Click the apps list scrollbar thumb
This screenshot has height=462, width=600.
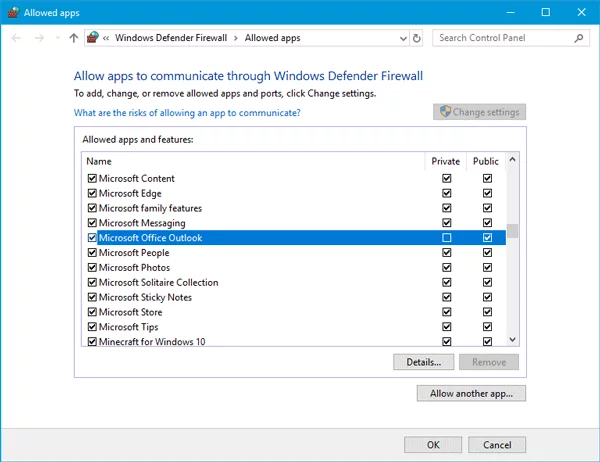512,231
